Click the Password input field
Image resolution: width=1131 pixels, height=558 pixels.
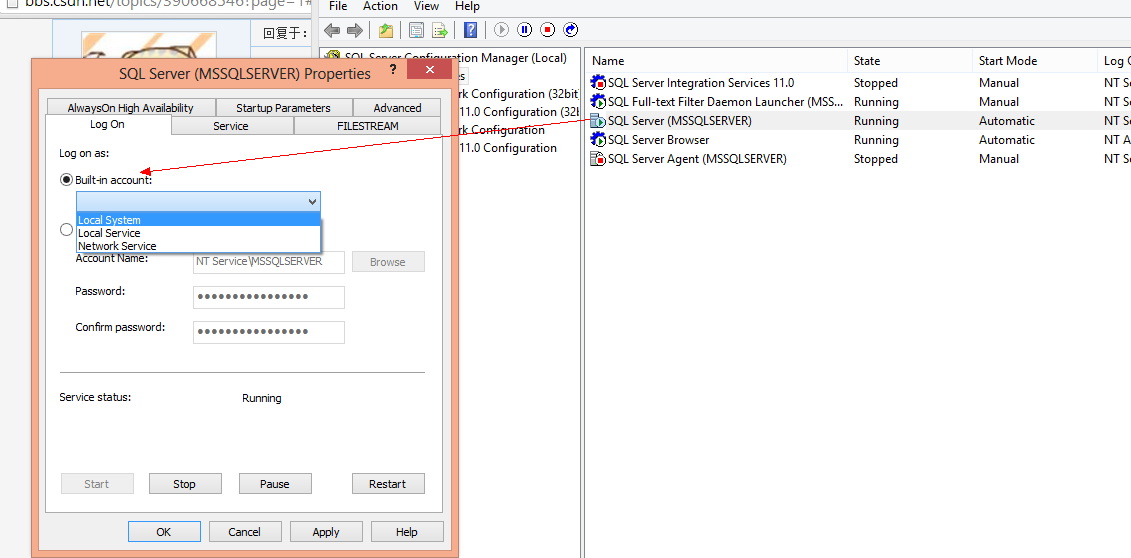[269, 297]
